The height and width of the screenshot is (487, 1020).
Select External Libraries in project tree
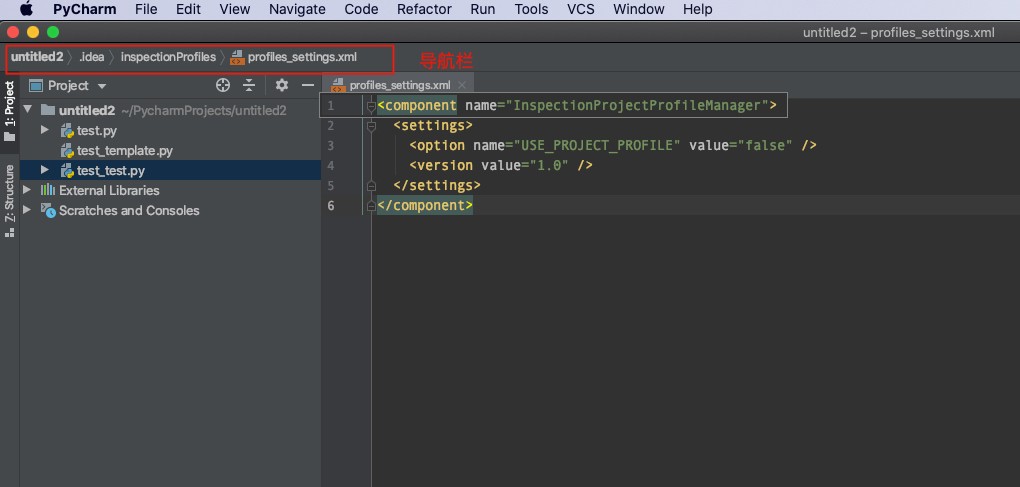tap(109, 191)
